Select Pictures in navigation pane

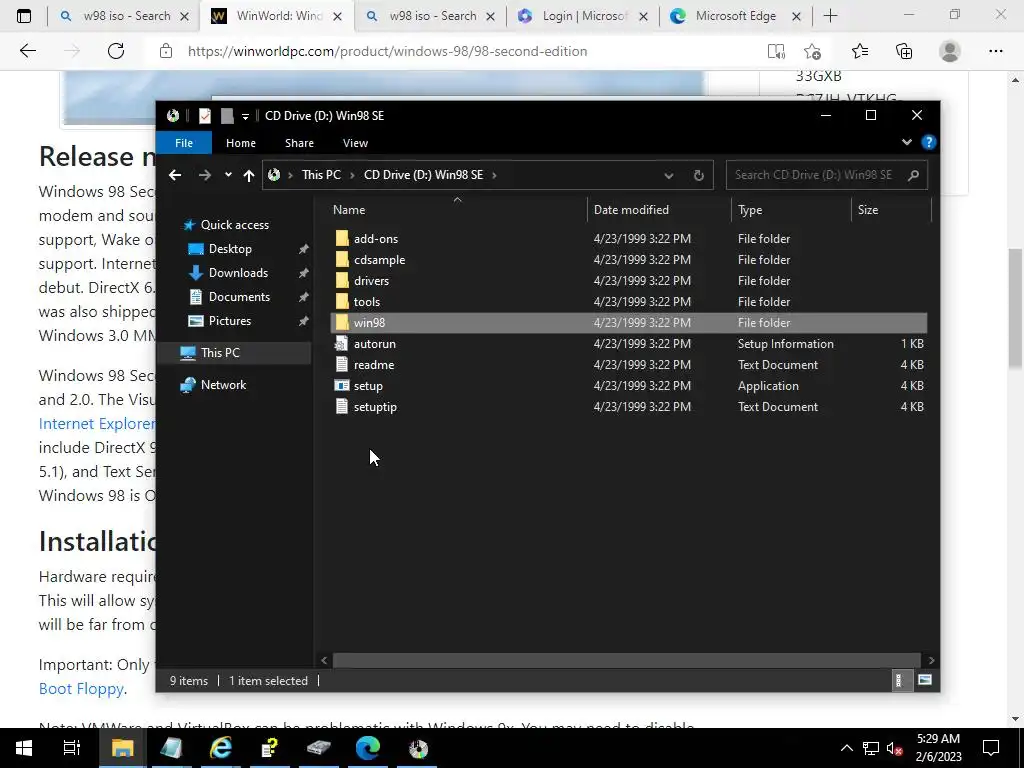click(x=229, y=321)
